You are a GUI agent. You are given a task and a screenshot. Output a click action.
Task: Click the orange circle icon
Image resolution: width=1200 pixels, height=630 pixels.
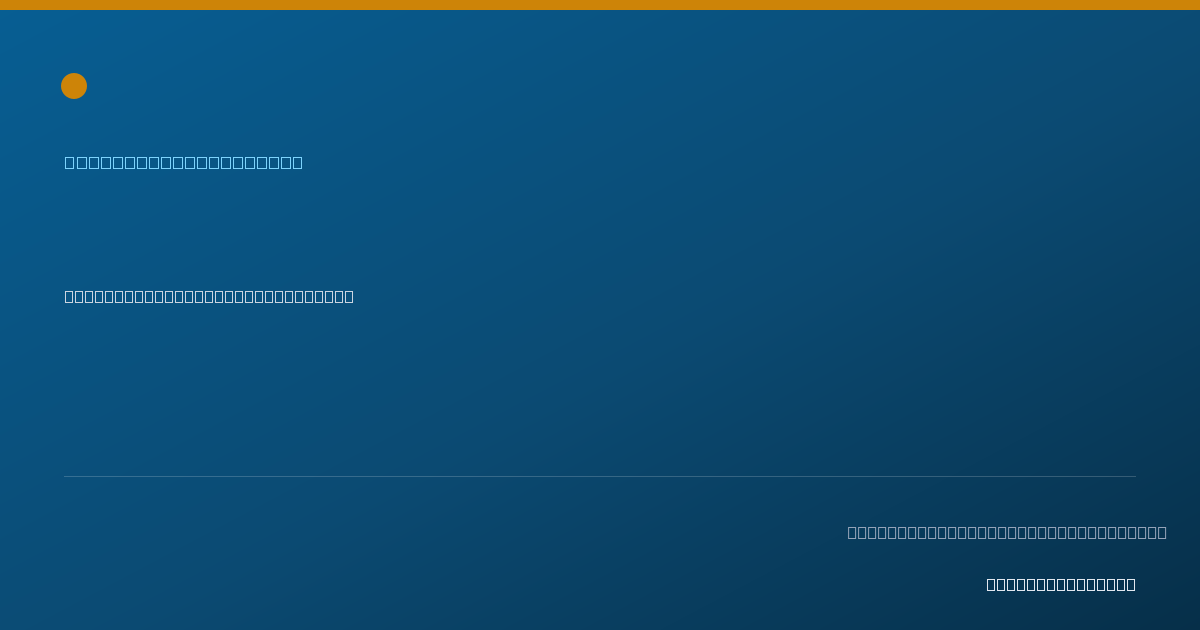tap(74, 86)
